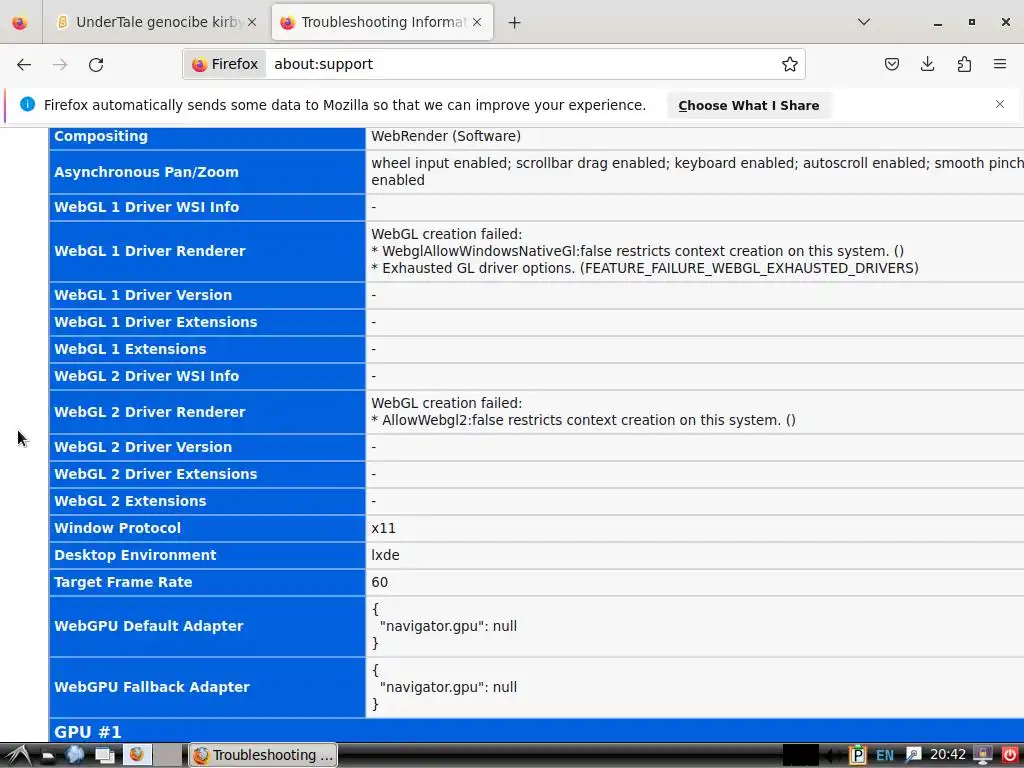Open the Pocket save icon
The width and height of the screenshot is (1024, 768).
[x=891, y=64]
